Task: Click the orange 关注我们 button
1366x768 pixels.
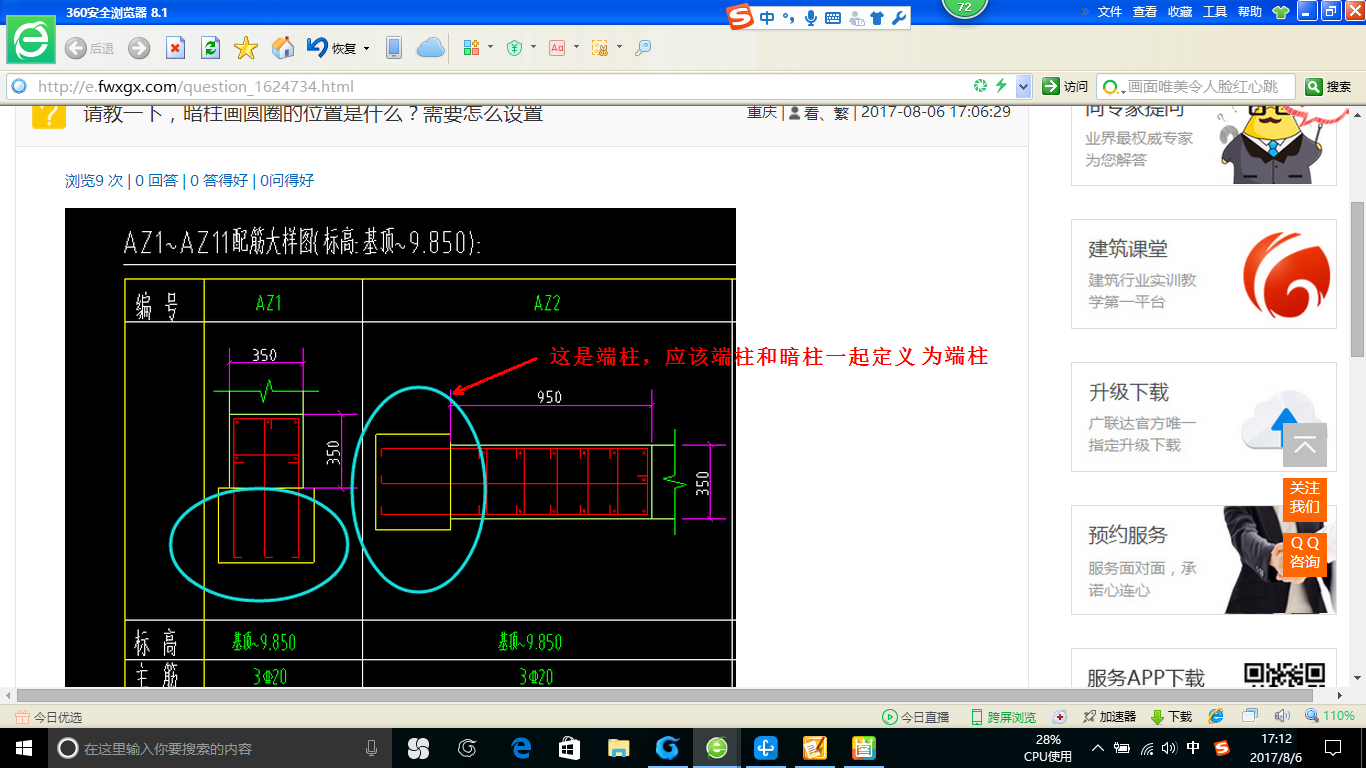Action: pos(1305,498)
